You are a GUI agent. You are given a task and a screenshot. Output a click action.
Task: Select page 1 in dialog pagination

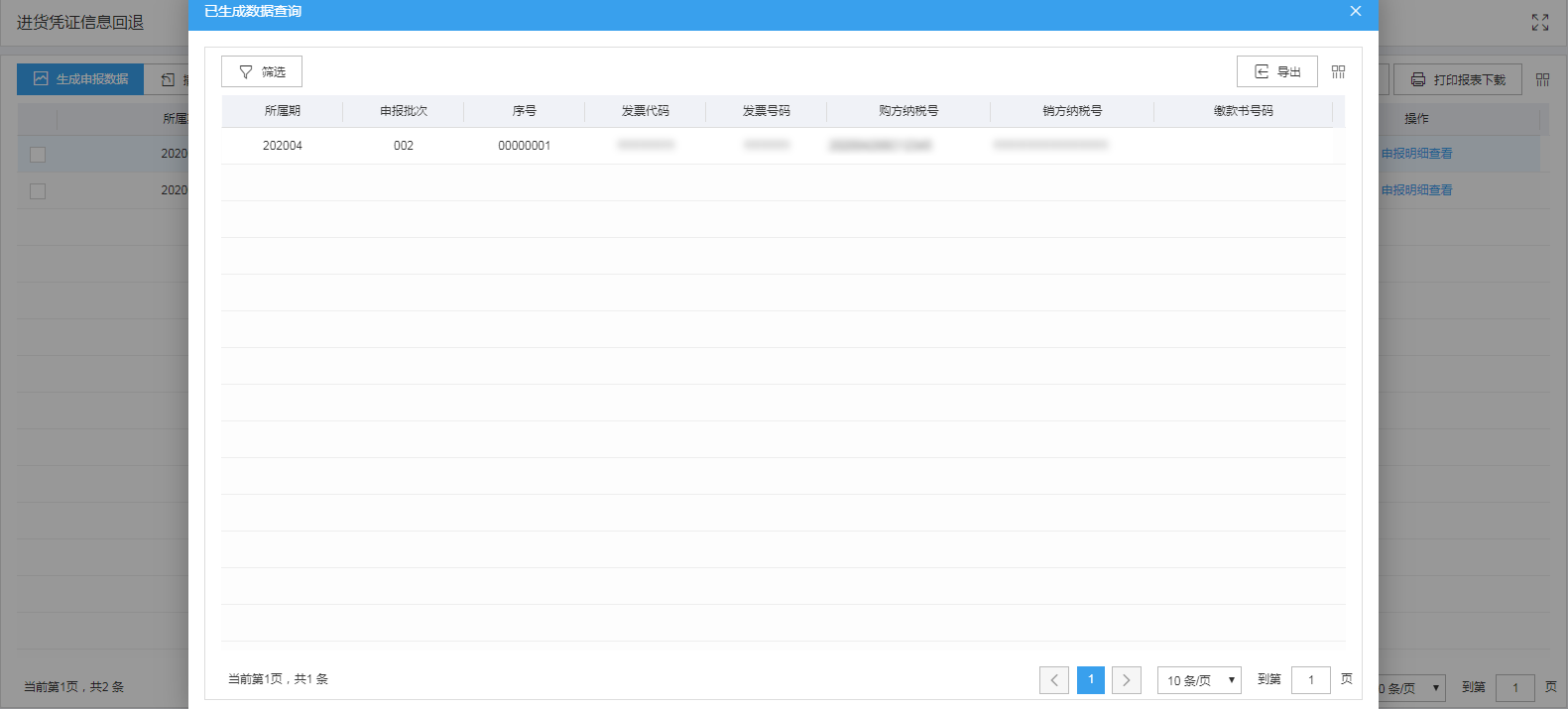[1091, 680]
